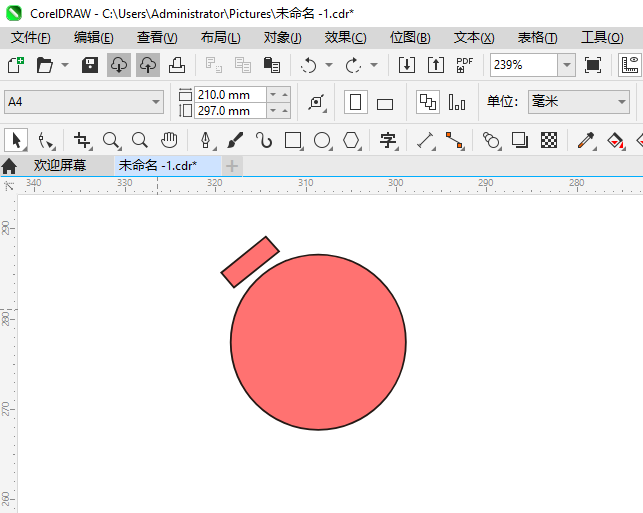Image resolution: width=643 pixels, height=513 pixels.
Task: Select the Pen nib tool
Action: (x=207, y=140)
